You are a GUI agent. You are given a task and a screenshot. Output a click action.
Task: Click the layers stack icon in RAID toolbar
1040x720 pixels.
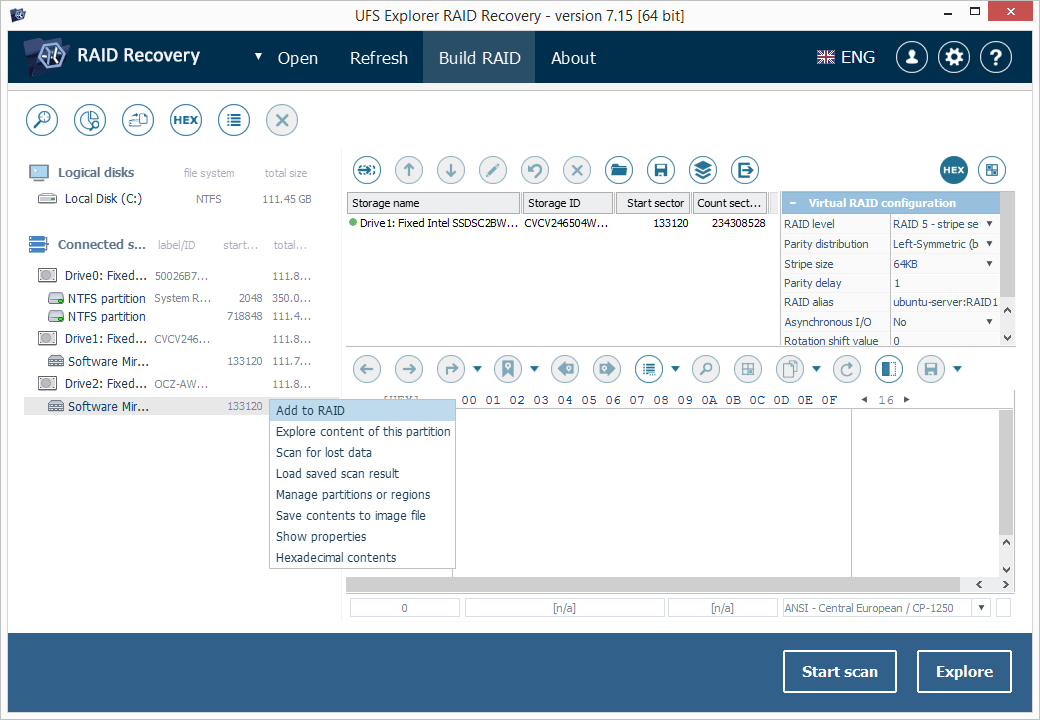point(703,170)
